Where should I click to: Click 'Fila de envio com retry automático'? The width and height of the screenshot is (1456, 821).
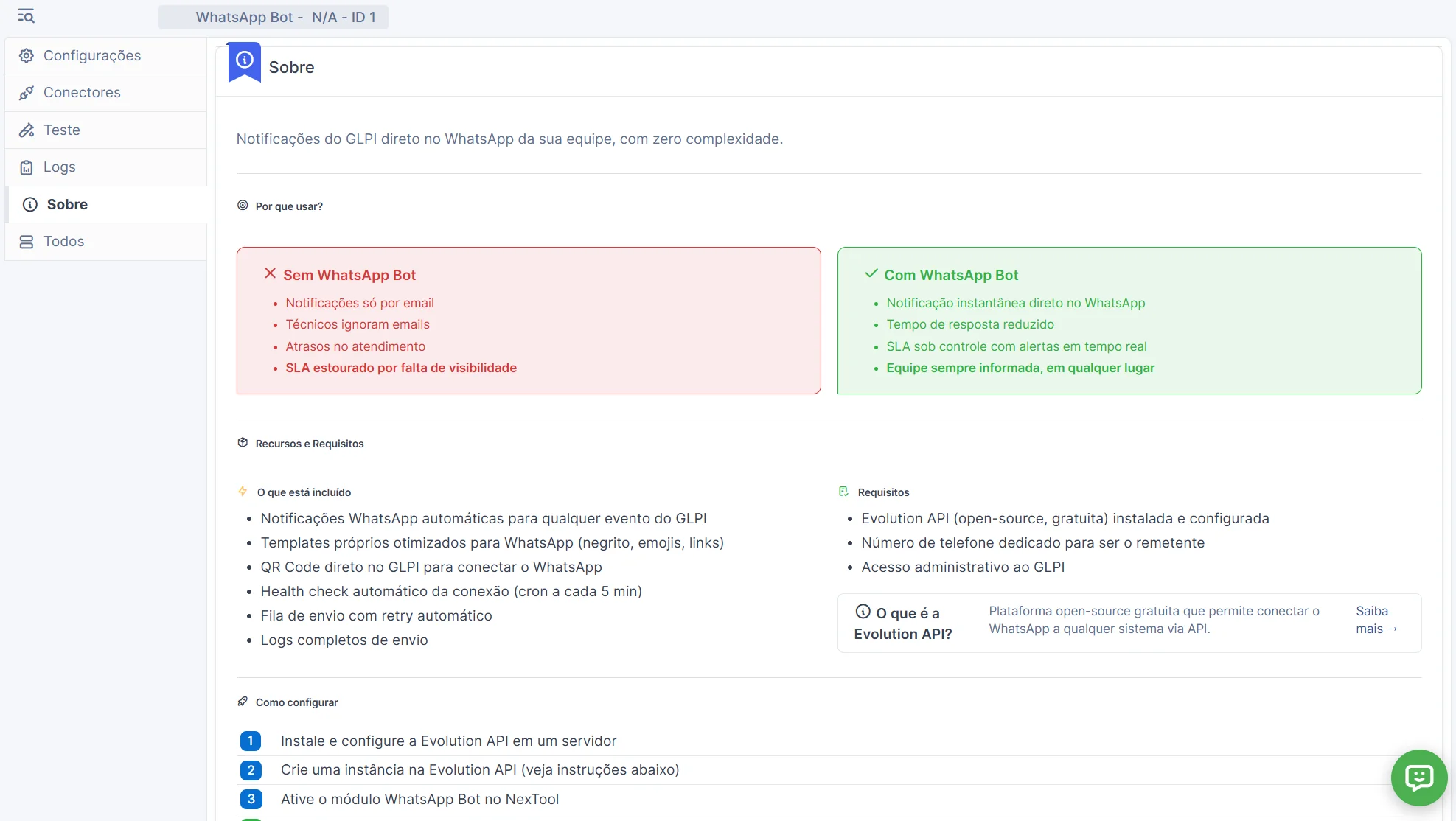coord(376,616)
